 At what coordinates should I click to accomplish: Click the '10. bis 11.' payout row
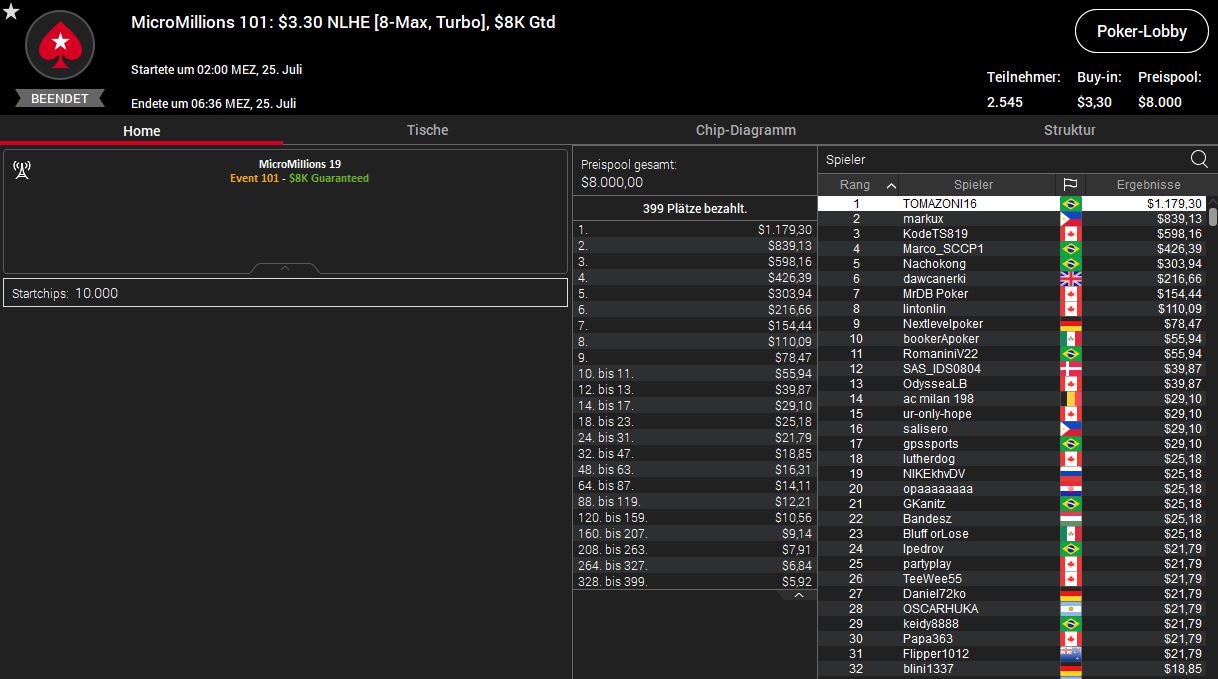coord(695,374)
